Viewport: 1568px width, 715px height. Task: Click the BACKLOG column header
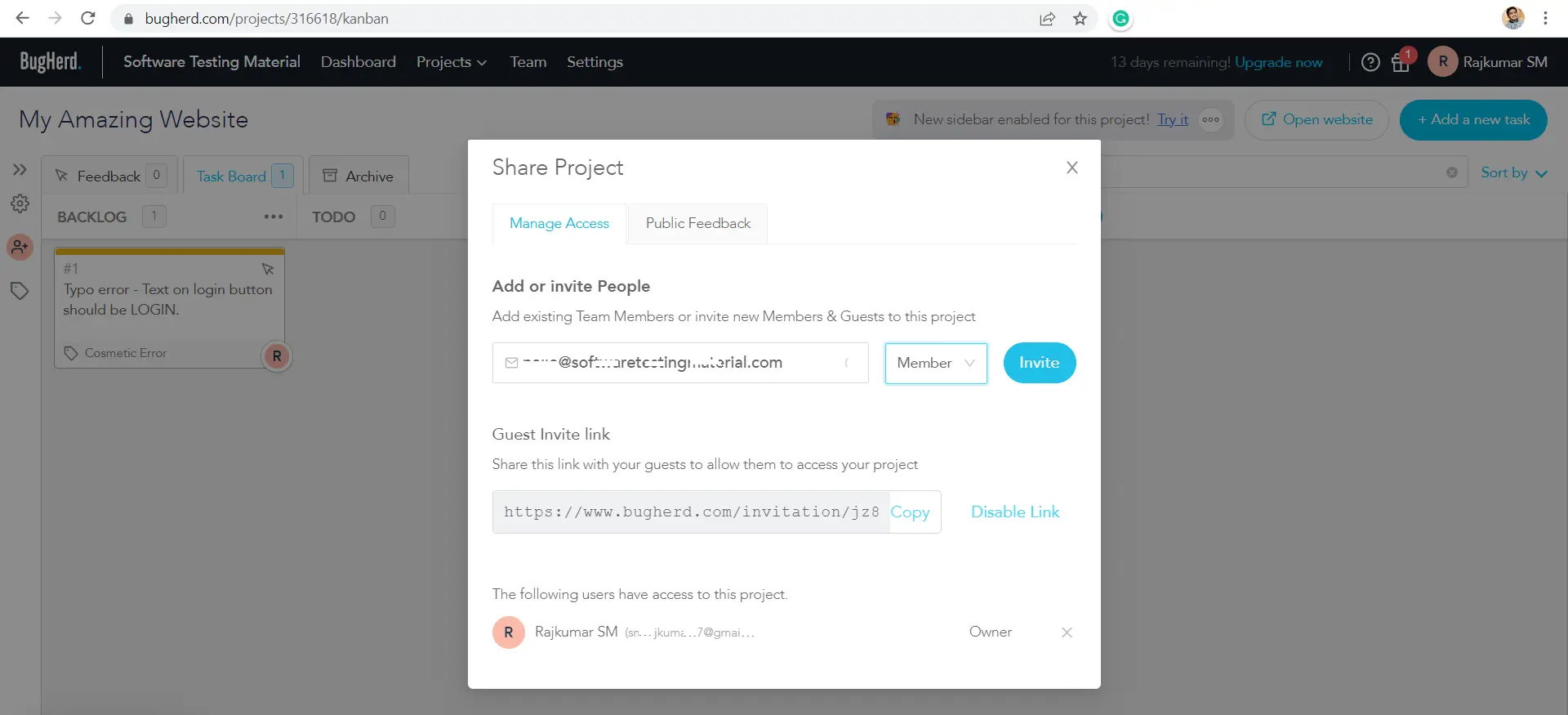pos(91,217)
